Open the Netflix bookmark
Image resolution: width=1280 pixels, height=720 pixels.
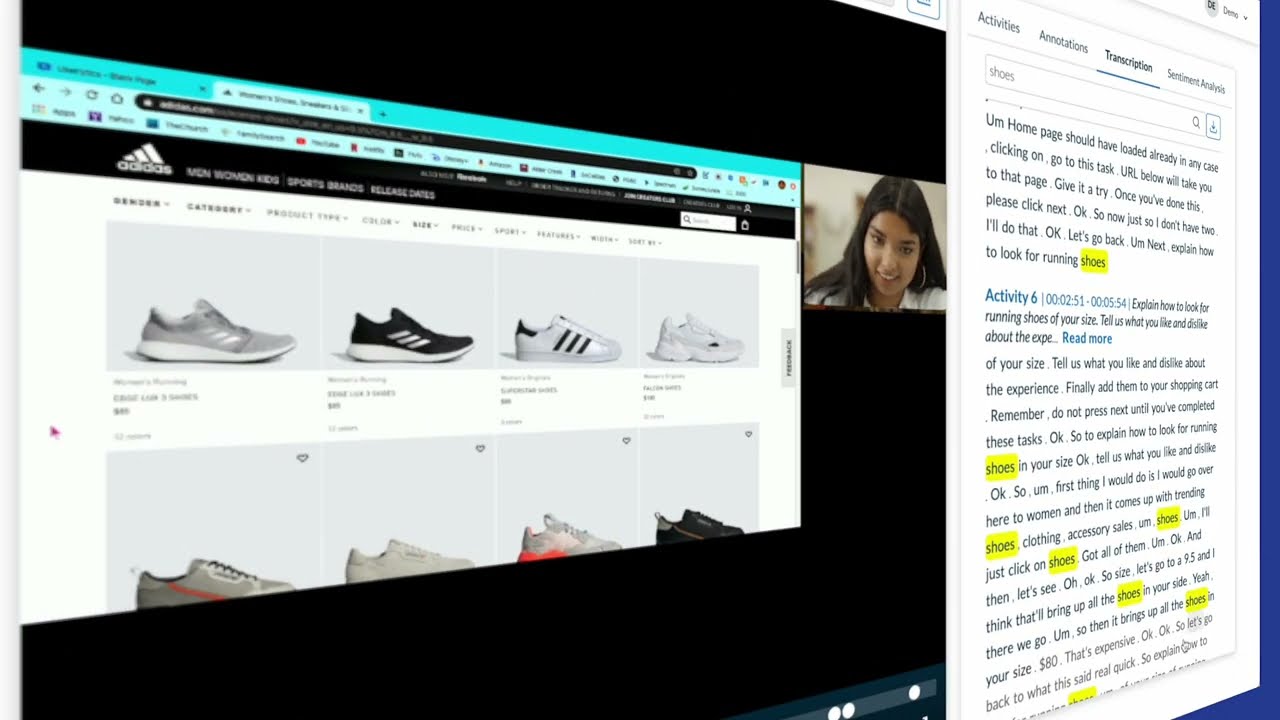coord(367,149)
